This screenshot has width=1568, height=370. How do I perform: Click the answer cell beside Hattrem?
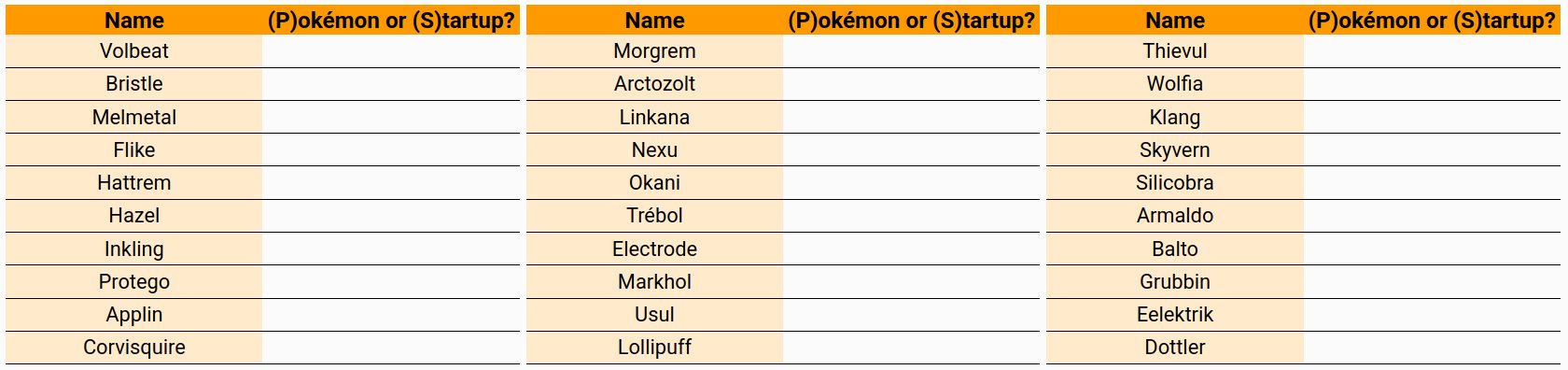pyautogui.click(x=390, y=183)
